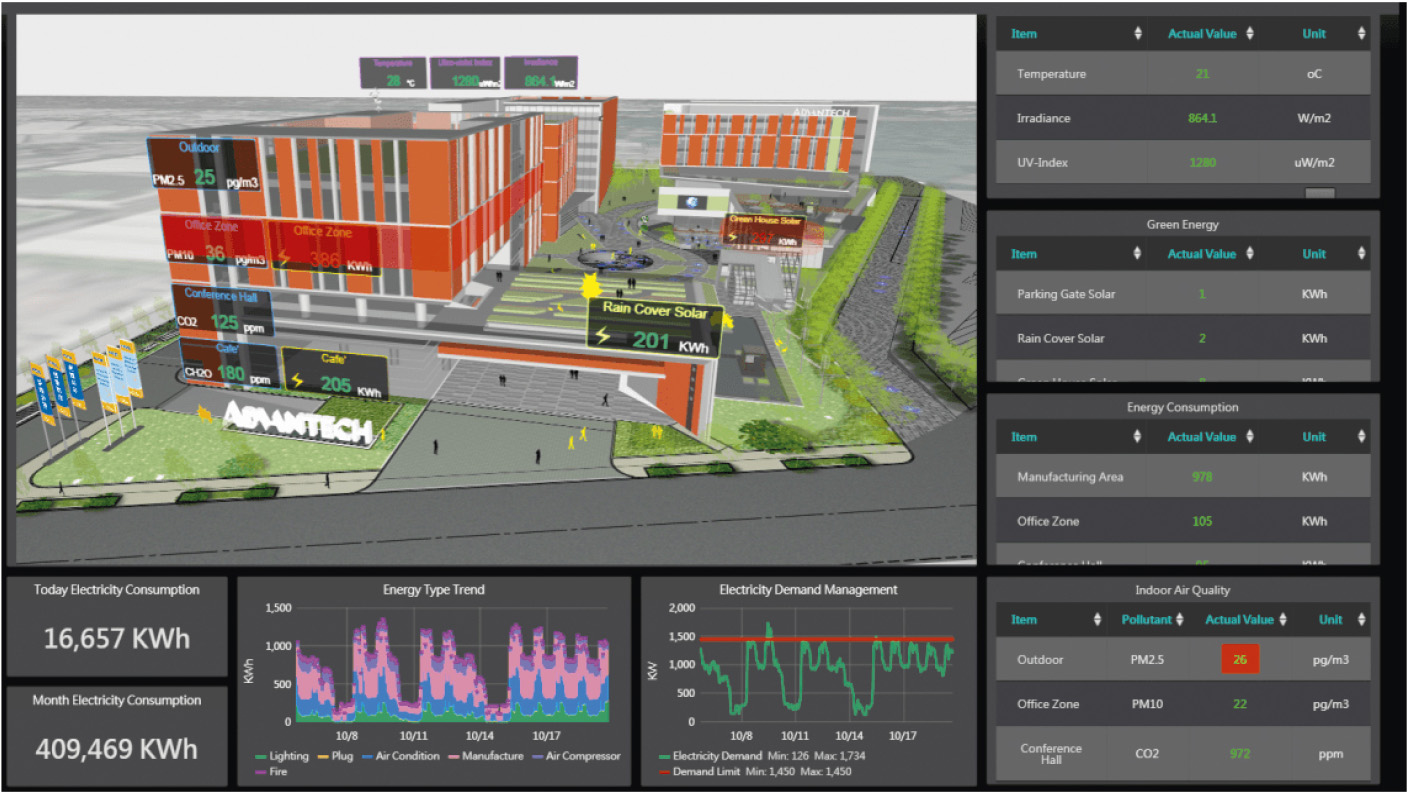Select the Rain Cover Solar table row

point(1183,338)
